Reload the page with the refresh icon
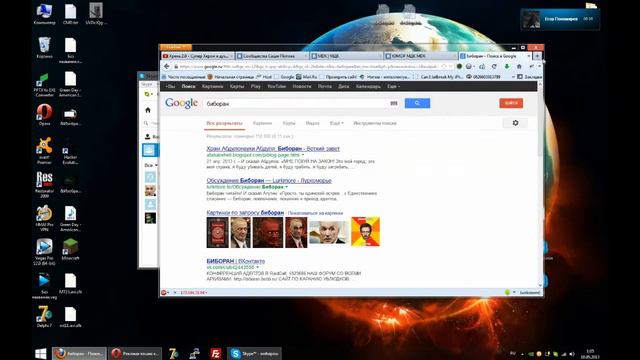The width and height of the screenshot is (640, 360). pos(494,66)
